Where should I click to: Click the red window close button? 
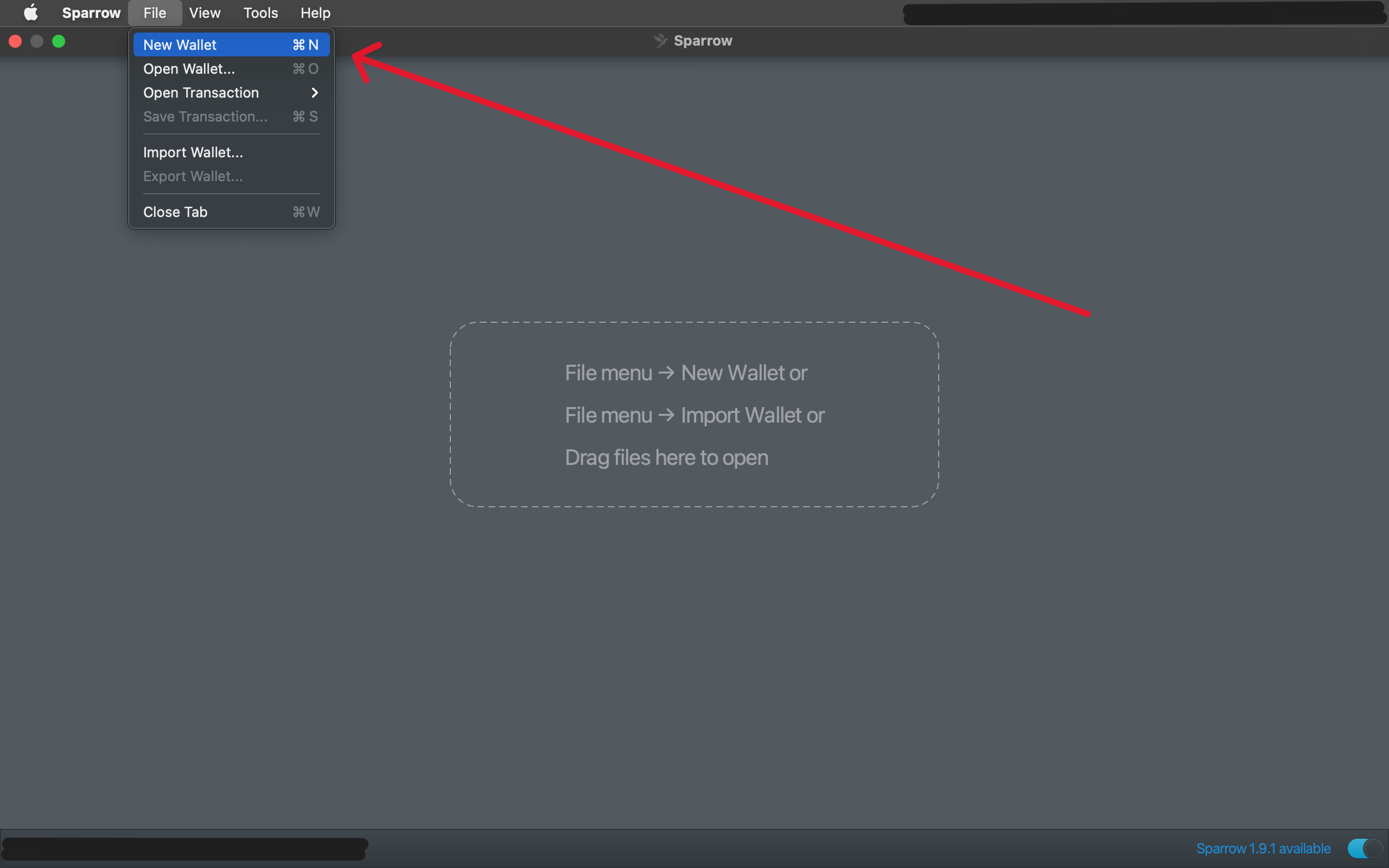click(16, 41)
